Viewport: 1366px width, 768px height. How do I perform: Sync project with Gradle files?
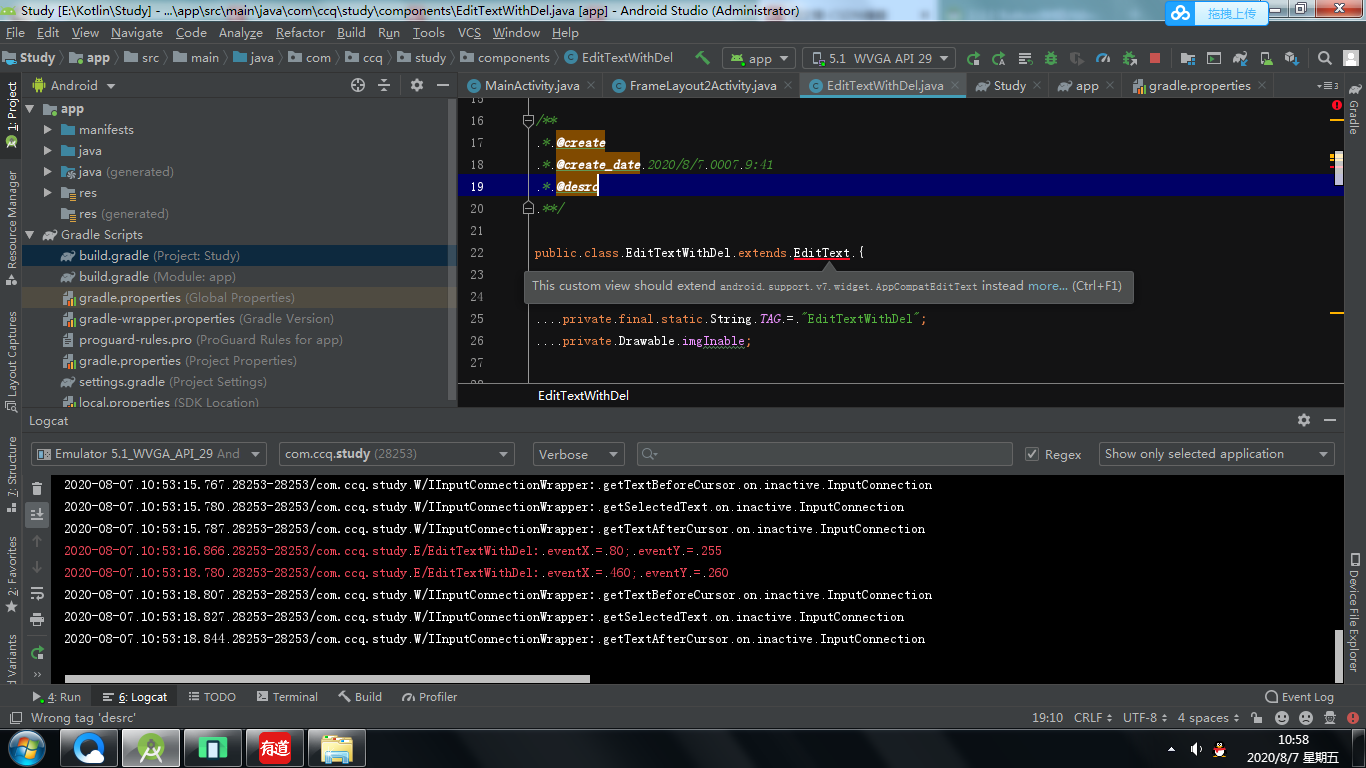(x=1238, y=57)
